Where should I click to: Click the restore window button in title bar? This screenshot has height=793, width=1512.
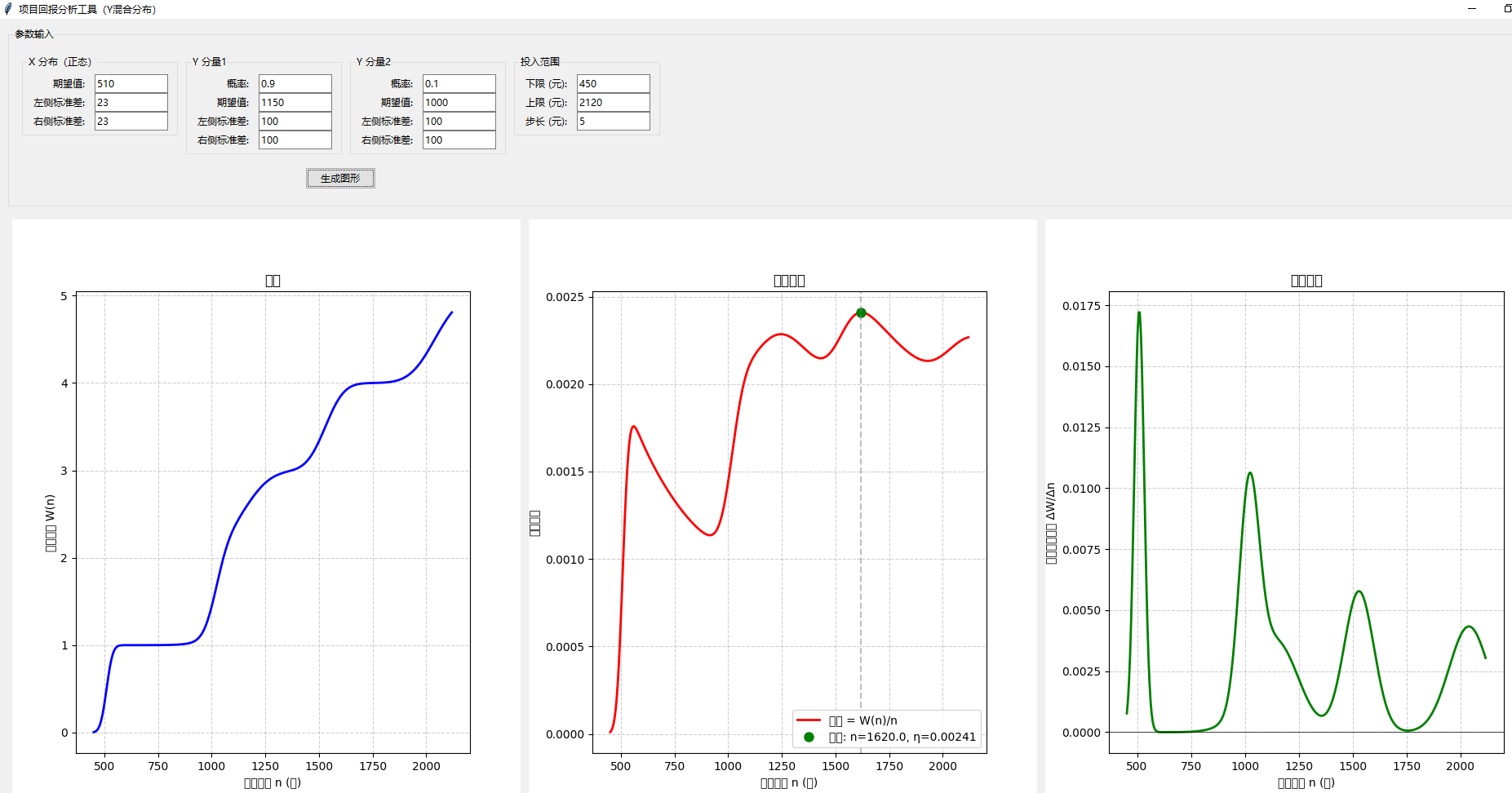click(x=1506, y=9)
